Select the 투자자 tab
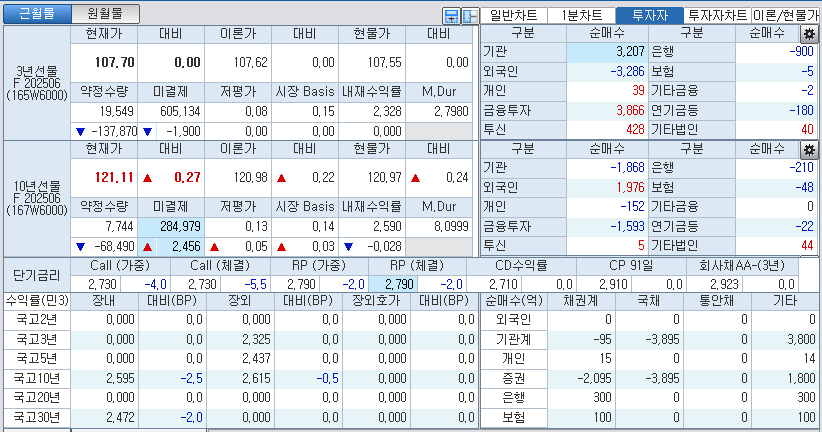Image resolution: width=822 pixels, height=432 pixels. point(650,15)
